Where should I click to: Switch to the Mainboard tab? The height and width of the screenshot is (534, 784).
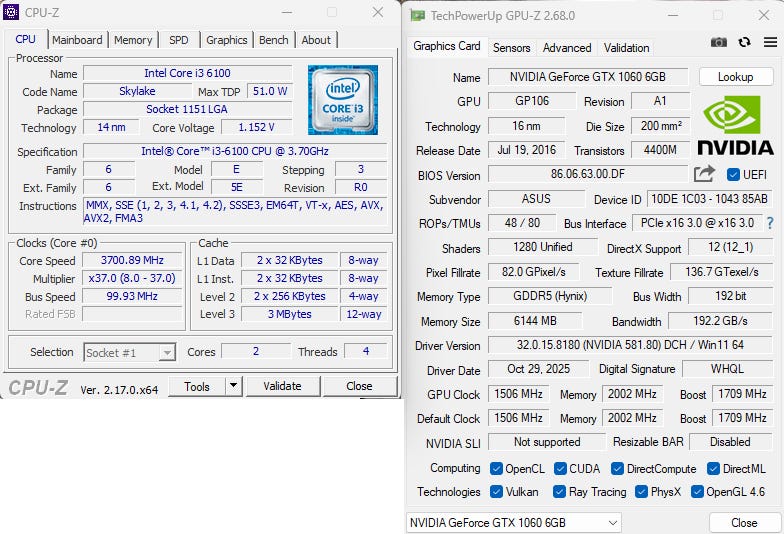point(77,40)
